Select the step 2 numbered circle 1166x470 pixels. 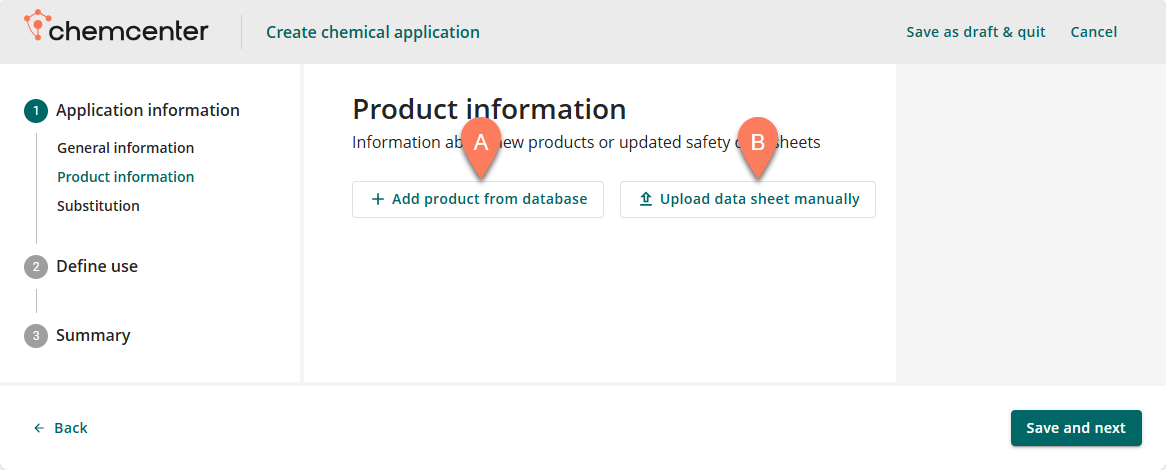36,267
